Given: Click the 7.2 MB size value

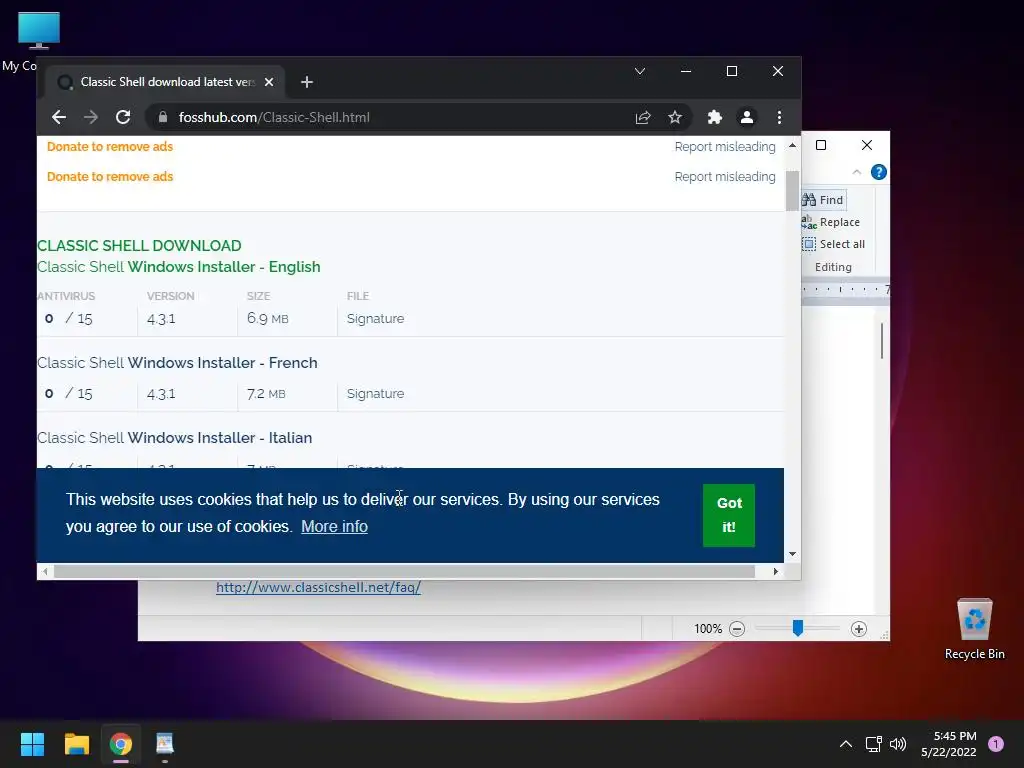Looking at the screenshot, I should pyautogui.click(x=266, y=394).
